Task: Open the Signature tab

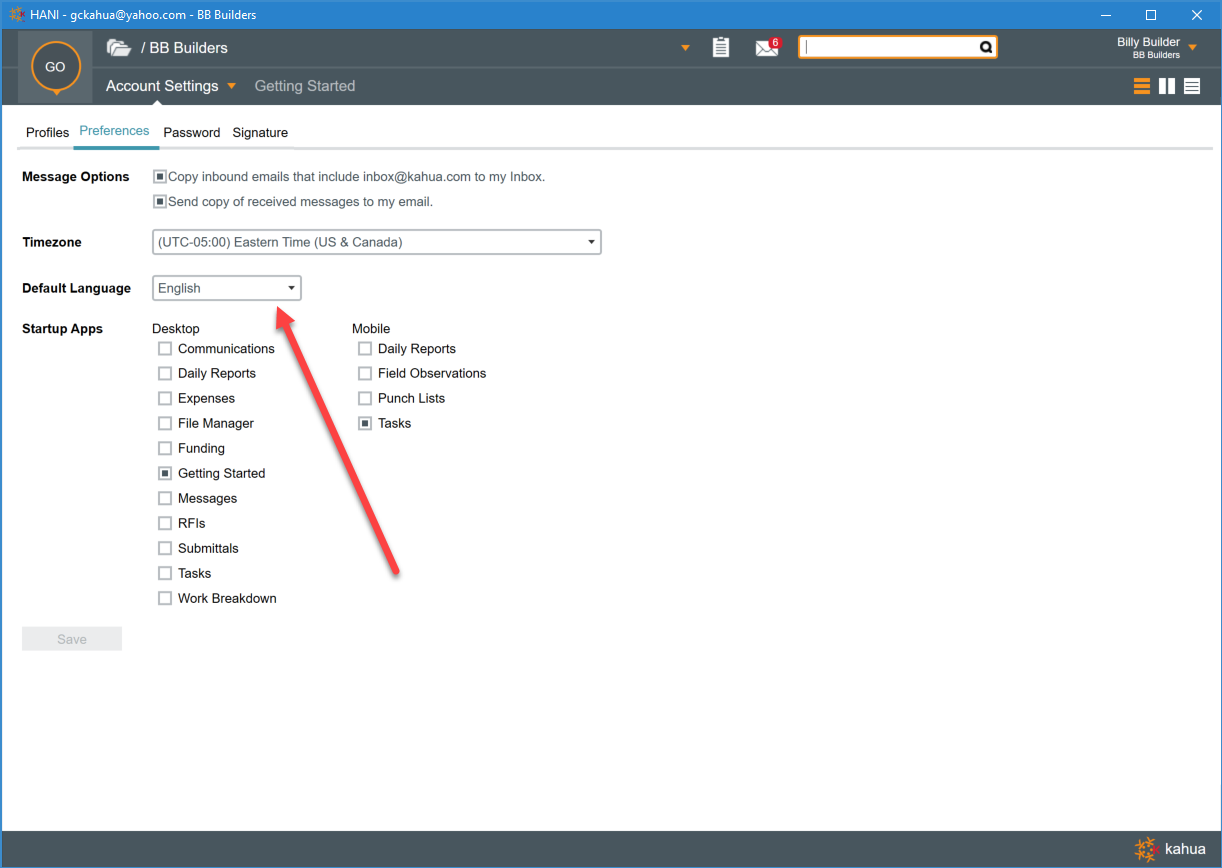Action: [260, 133]
